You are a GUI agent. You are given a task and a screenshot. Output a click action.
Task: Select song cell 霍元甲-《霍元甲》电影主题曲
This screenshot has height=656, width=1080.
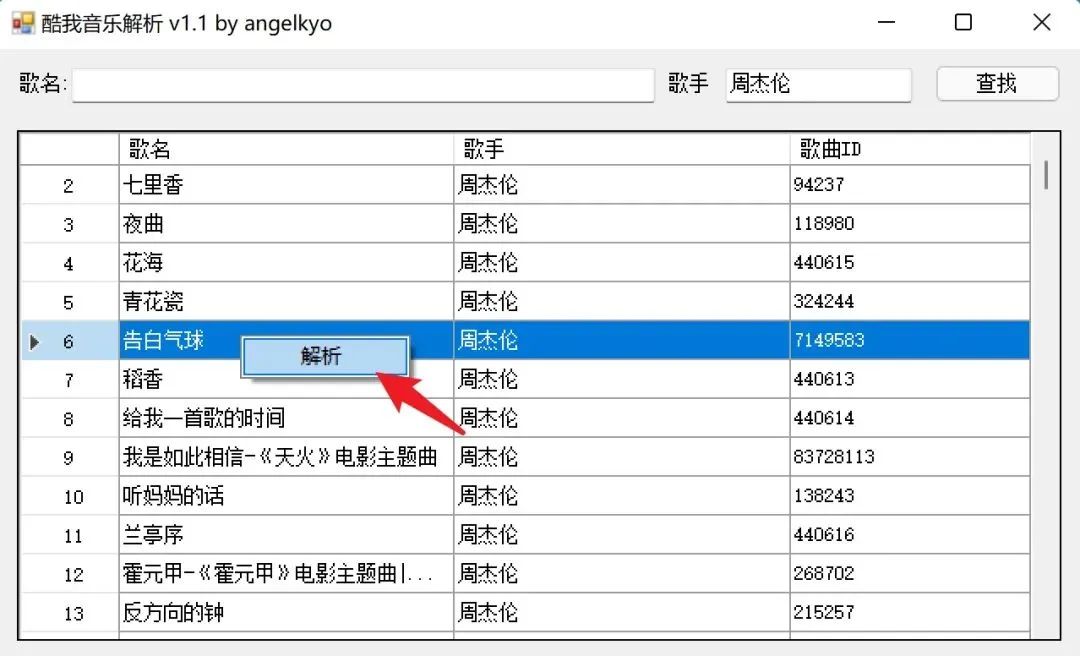click(x=286, y=573)
